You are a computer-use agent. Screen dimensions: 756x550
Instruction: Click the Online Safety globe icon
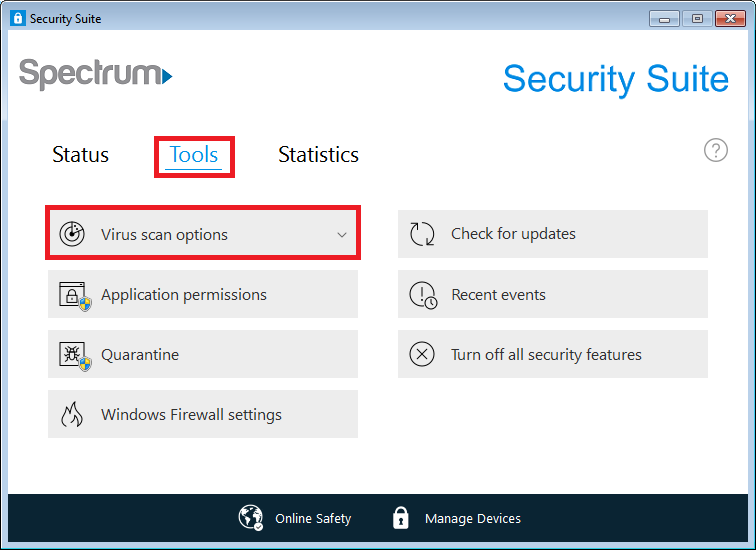click(251, 518)
